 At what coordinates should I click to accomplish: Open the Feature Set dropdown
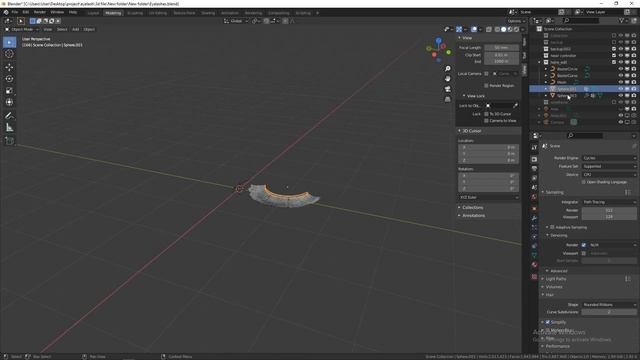click(x=609, y=166)
